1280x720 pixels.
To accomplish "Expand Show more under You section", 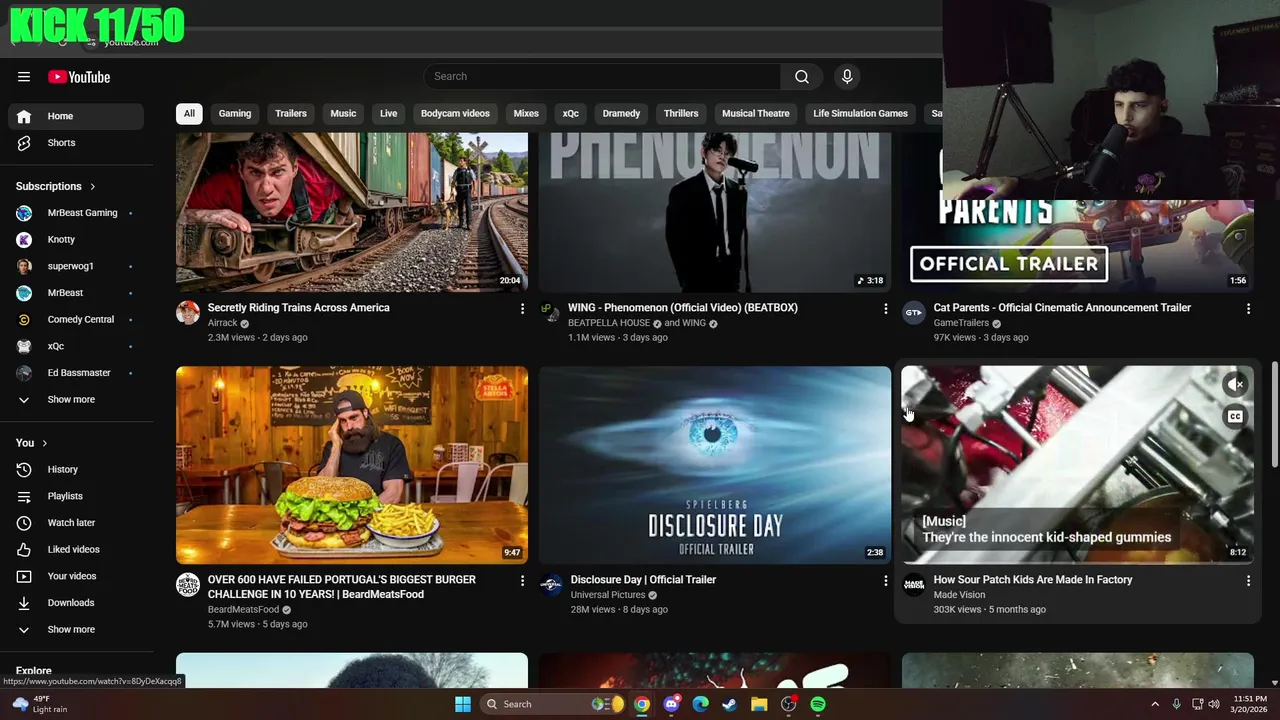I will 76,630.
